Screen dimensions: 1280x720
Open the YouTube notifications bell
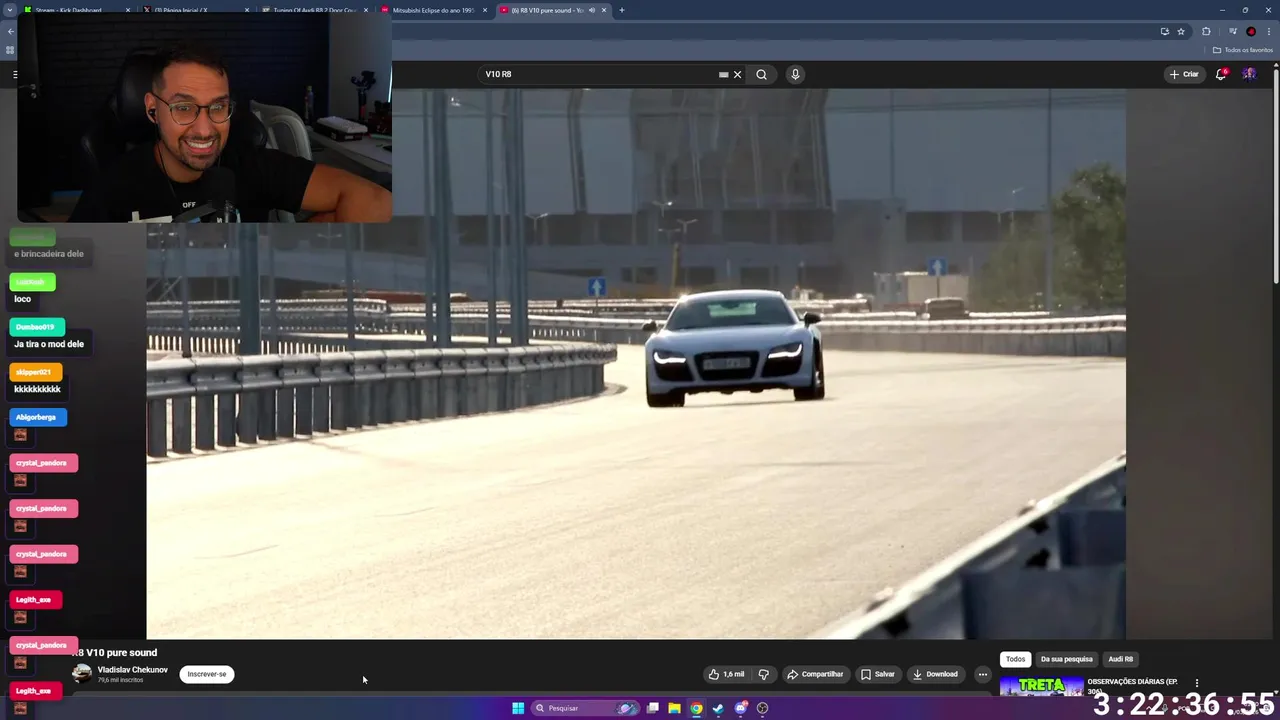1220,74
